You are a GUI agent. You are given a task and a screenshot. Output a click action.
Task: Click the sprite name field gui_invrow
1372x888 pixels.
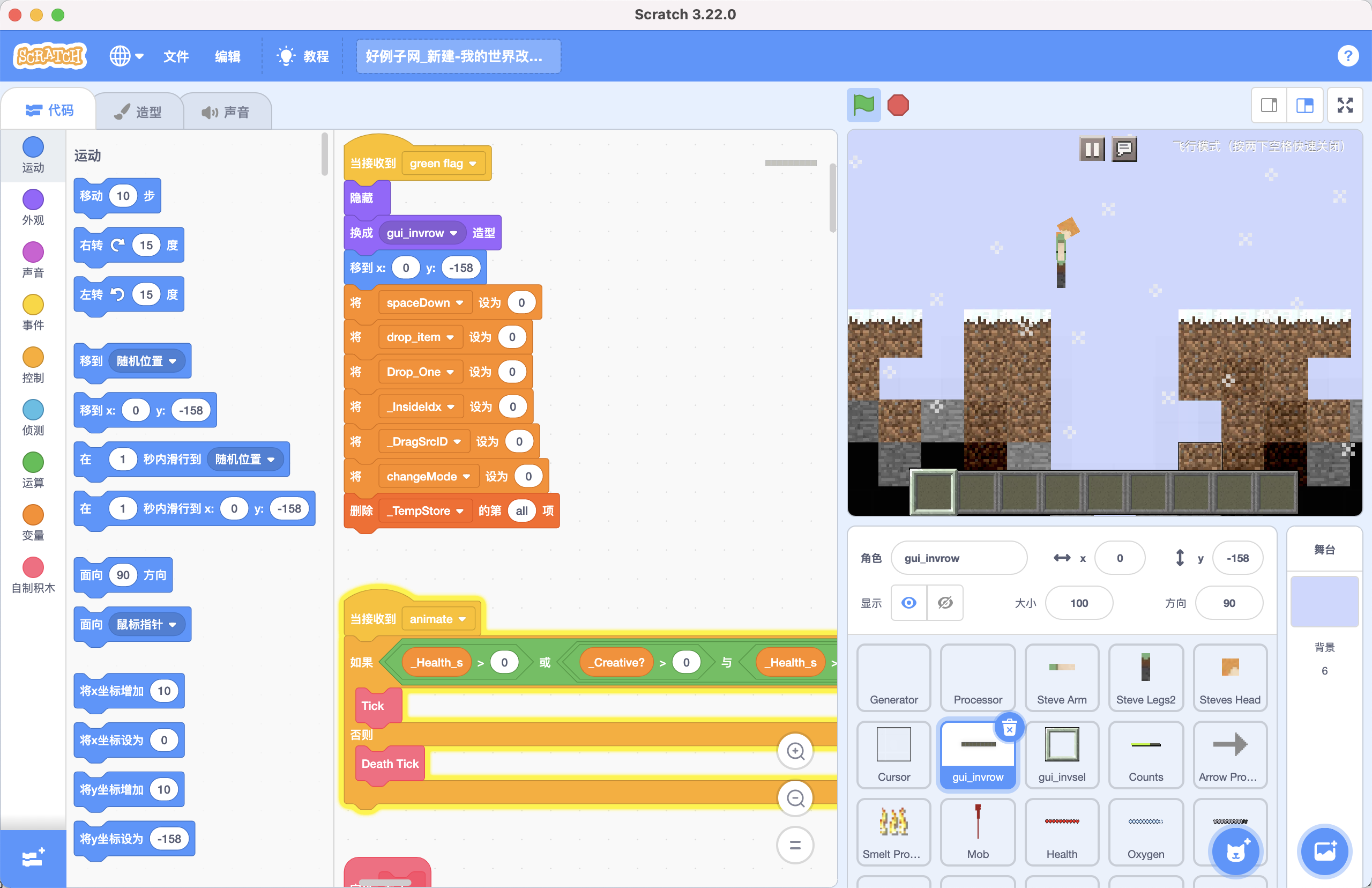pos(959,558)
